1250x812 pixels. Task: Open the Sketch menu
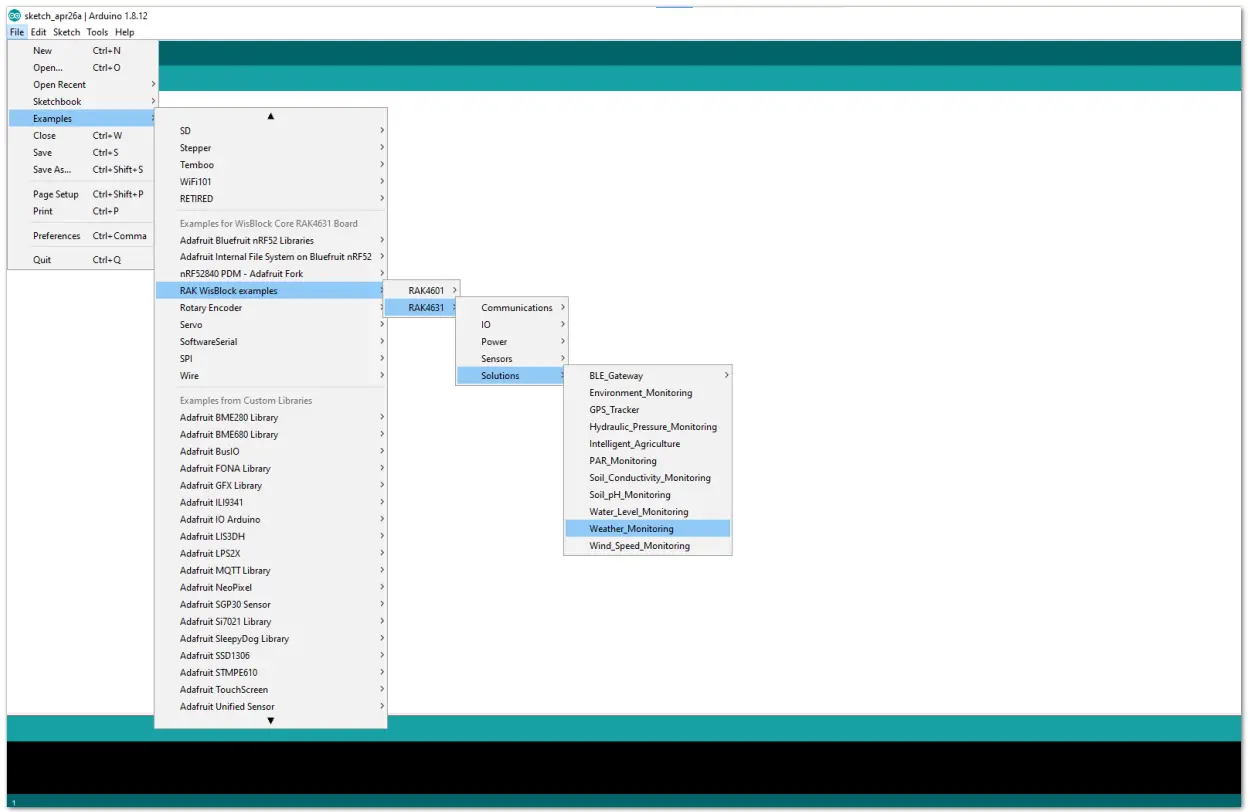[66, 32]
